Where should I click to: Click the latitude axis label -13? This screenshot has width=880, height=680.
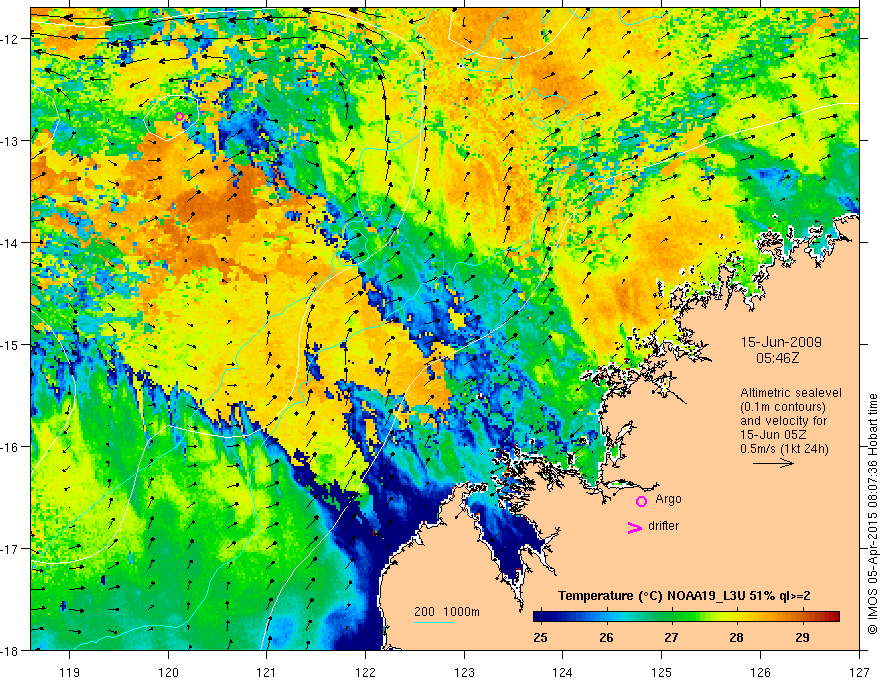tap(11, 141)
